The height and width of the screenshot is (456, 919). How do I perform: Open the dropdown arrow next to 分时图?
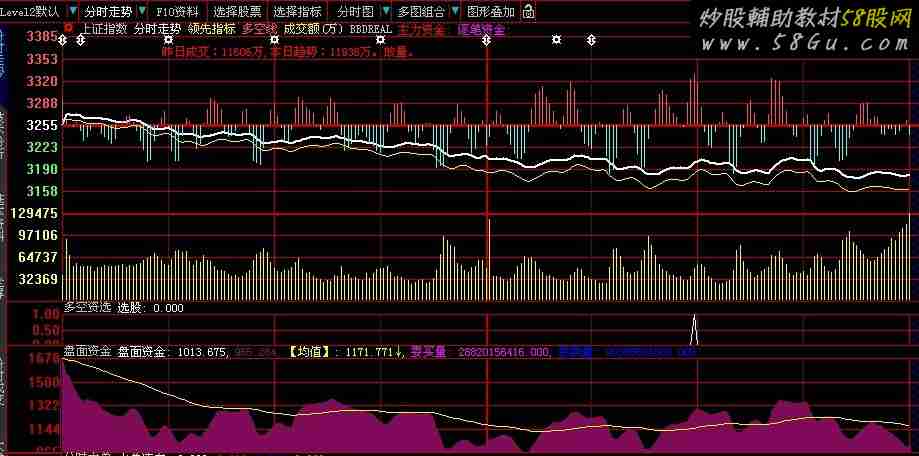pos(386,11)
